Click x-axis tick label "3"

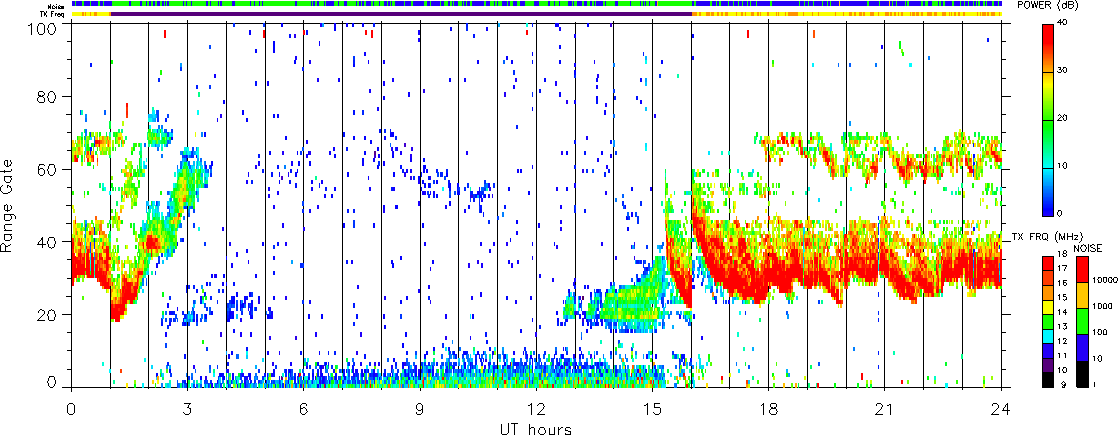(x=187, y=409)
